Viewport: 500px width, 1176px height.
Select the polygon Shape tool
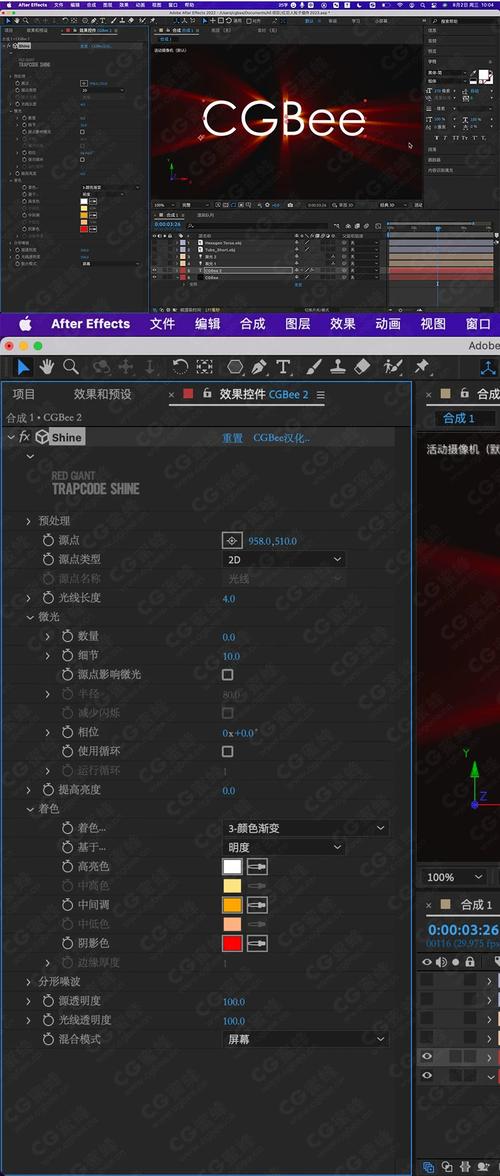point(235,366)
